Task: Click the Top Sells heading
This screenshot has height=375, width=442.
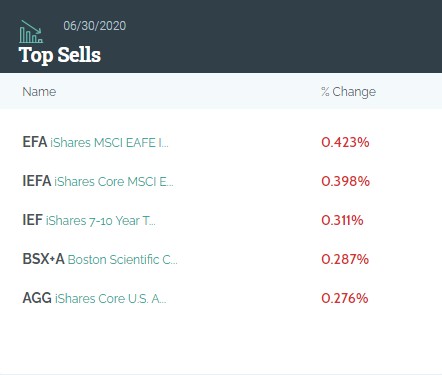Action: pos(60,55)
